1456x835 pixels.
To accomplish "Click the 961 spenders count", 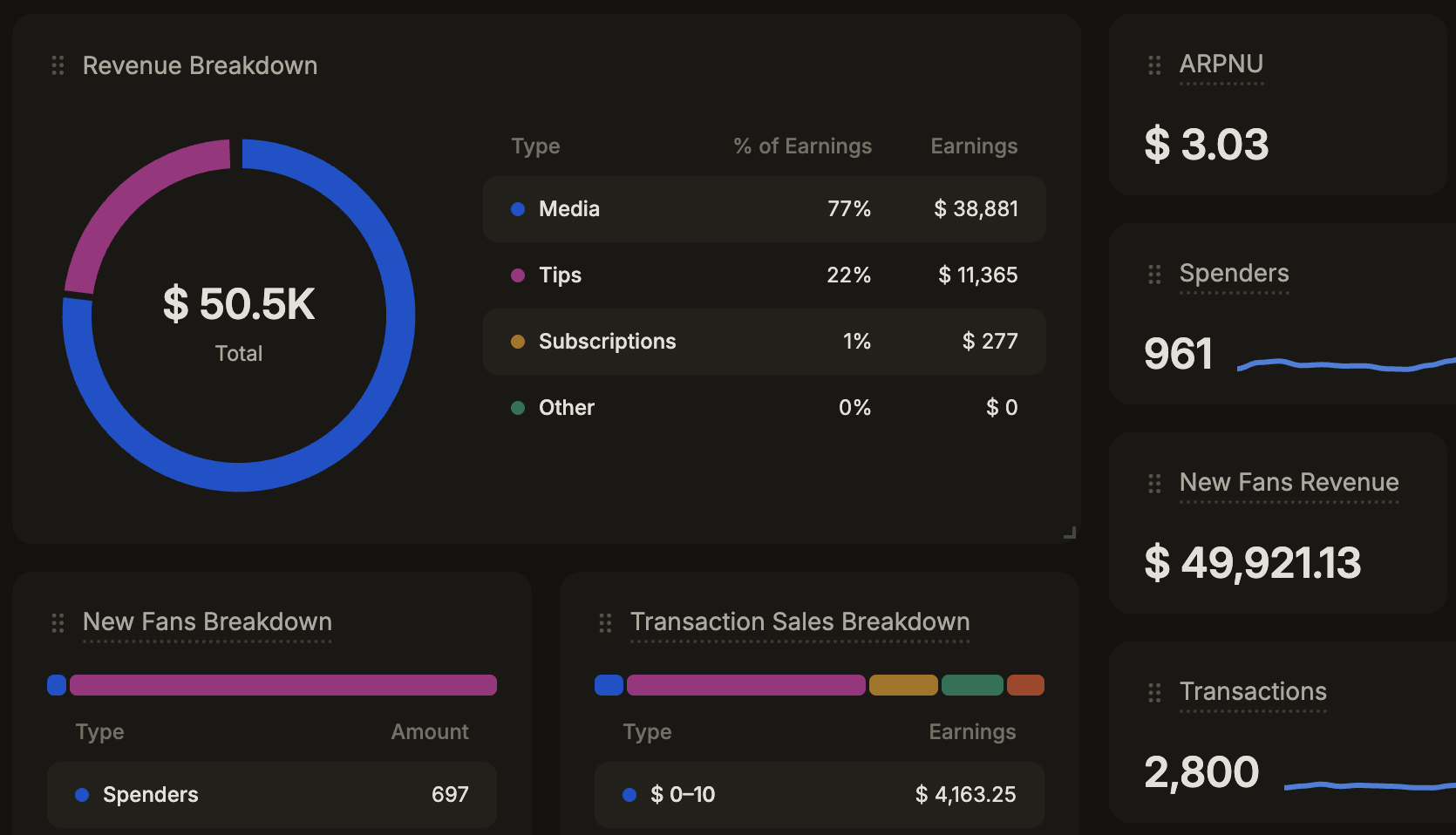I will [1178, 354].
